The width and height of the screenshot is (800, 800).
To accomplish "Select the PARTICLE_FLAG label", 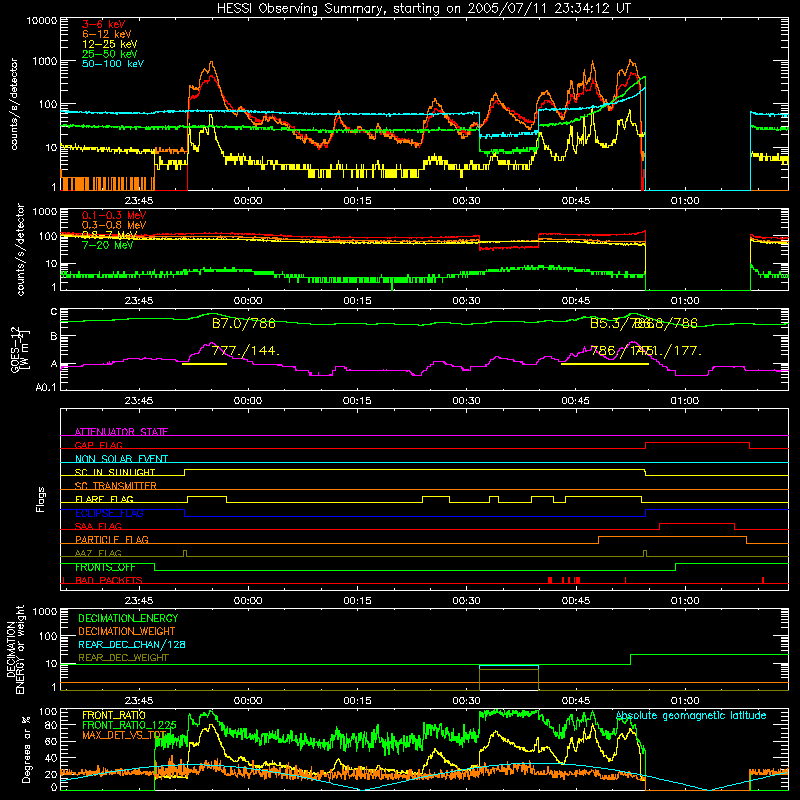I will pos(112,539).
